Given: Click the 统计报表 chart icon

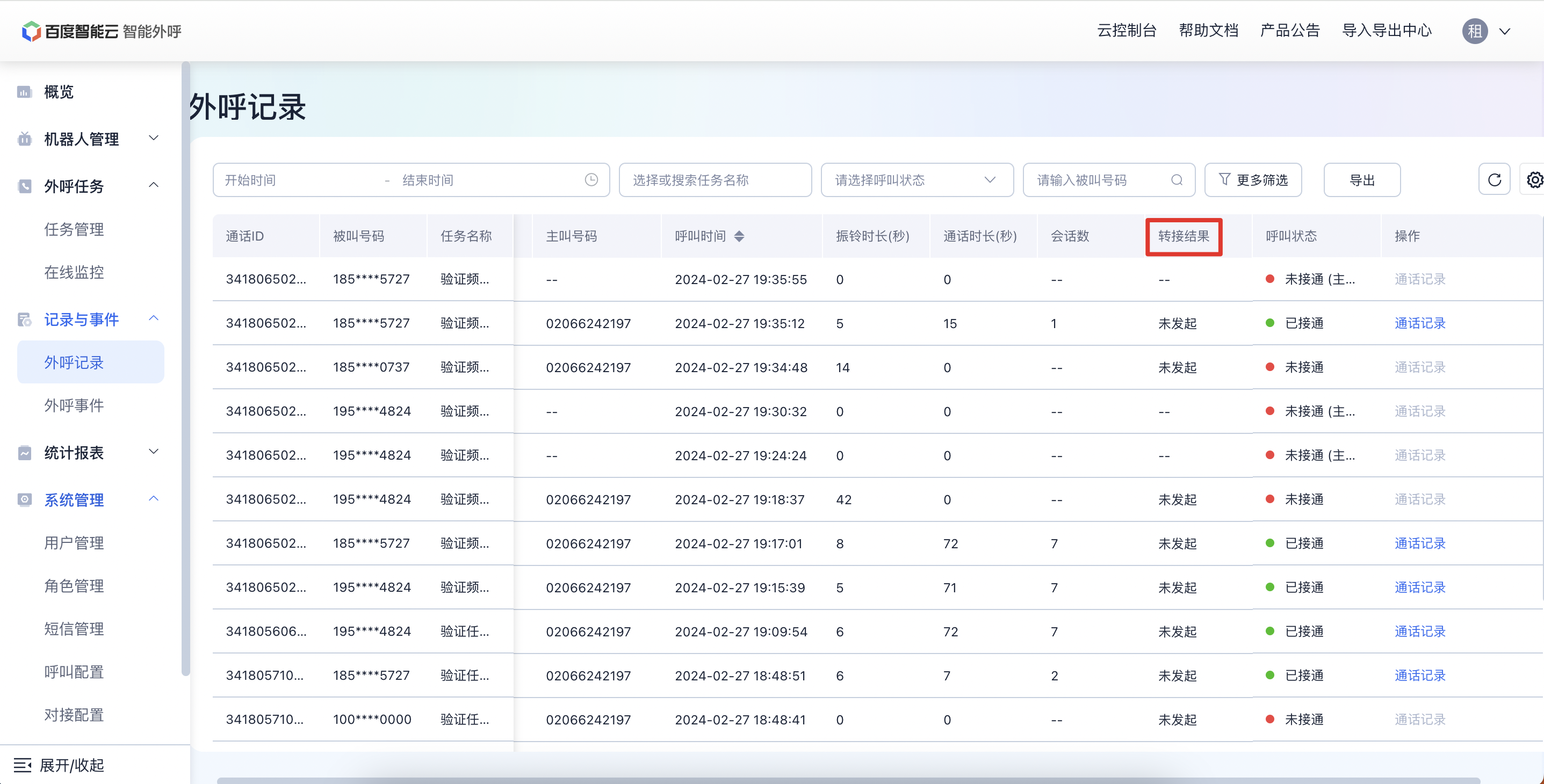Looking at the screenshot, I should tap(24, 453).
